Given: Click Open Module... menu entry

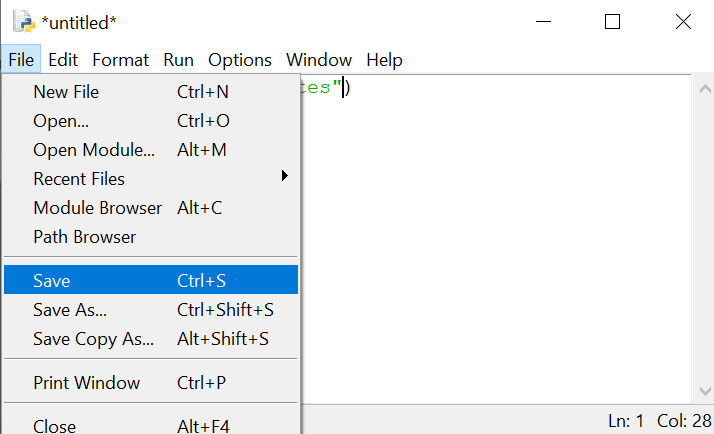Looking at the screenshot, I should (x=94, y=150).
